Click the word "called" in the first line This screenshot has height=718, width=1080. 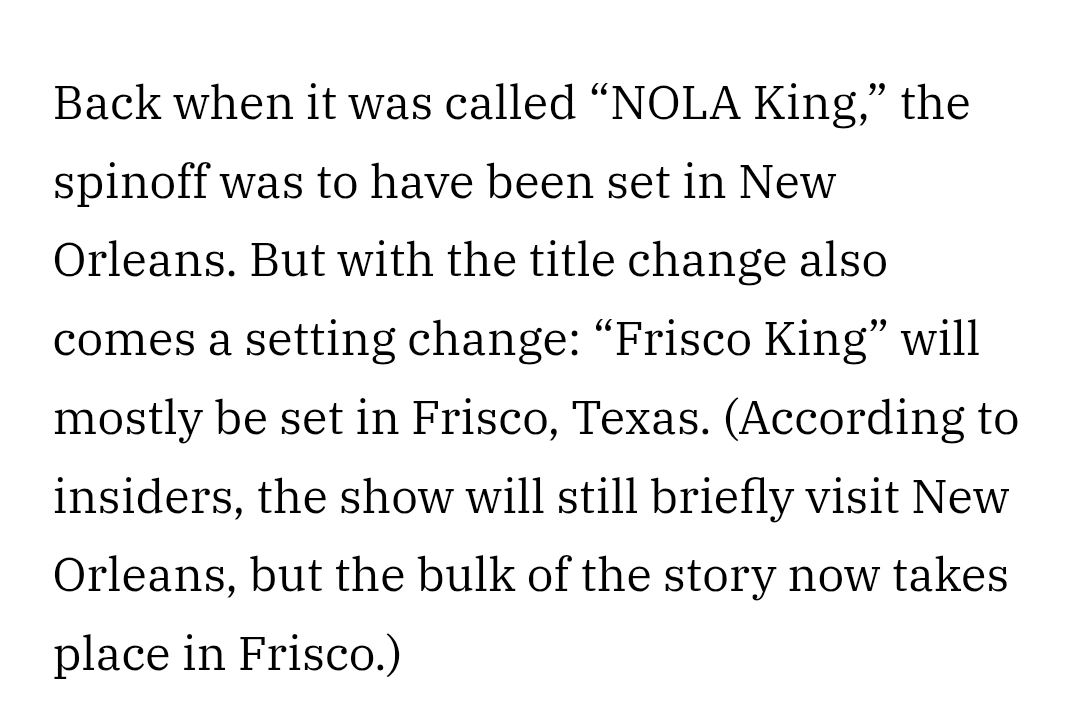(x=510, y=103)
